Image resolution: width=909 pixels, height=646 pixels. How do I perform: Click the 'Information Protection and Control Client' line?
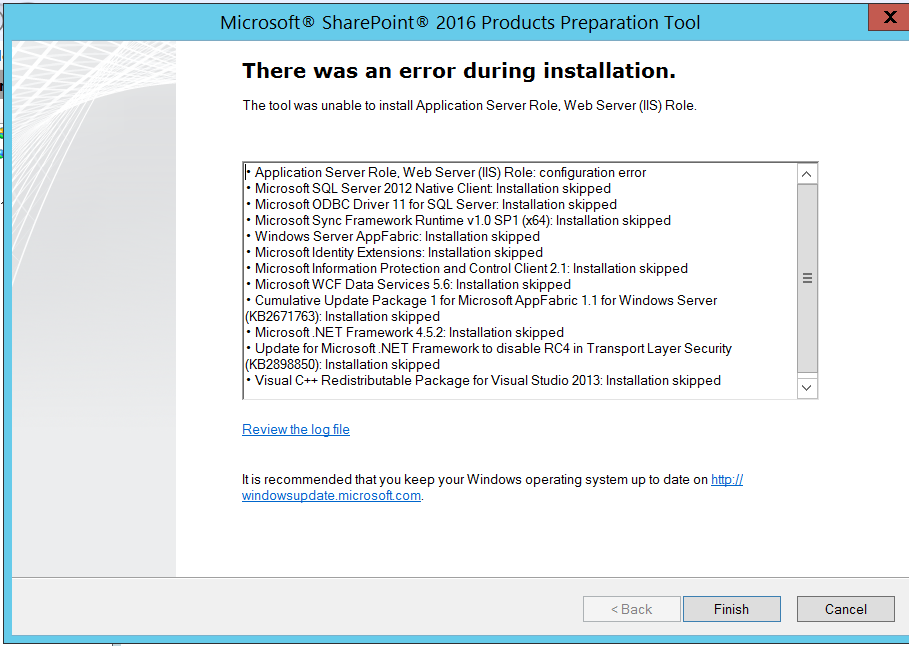[x=467, y=268]
